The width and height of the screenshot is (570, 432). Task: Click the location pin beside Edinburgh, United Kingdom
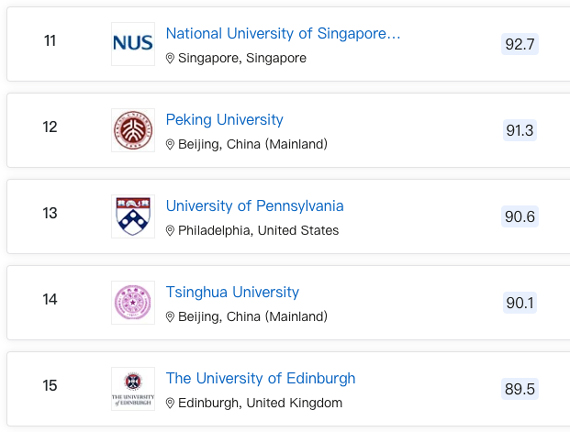(170, 403)
